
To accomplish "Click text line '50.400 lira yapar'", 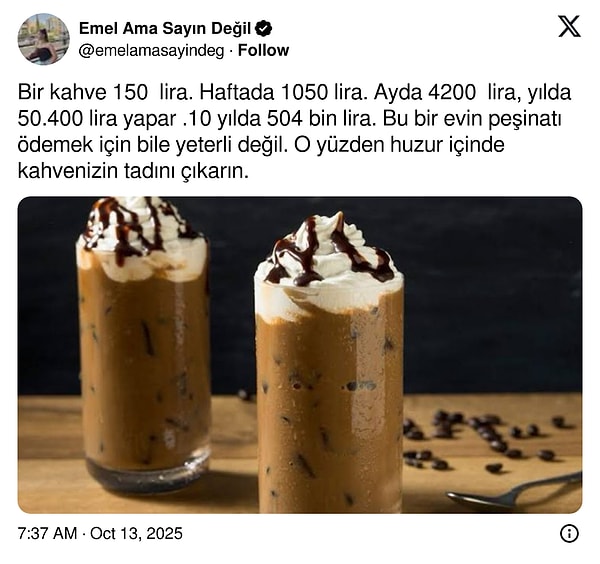I will coord(97,119).
